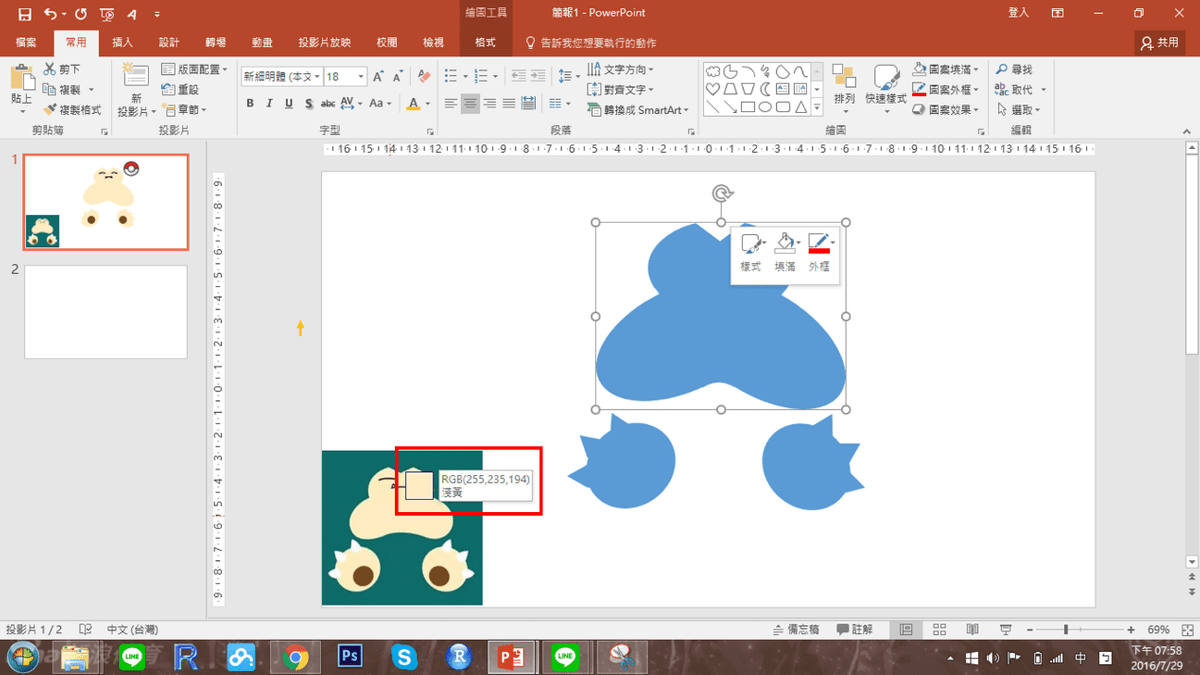The width and height of the screenshot is (1200, 675).
Task: Start Slide Show view icon in status bar
Action: [x=1007, y=630]
